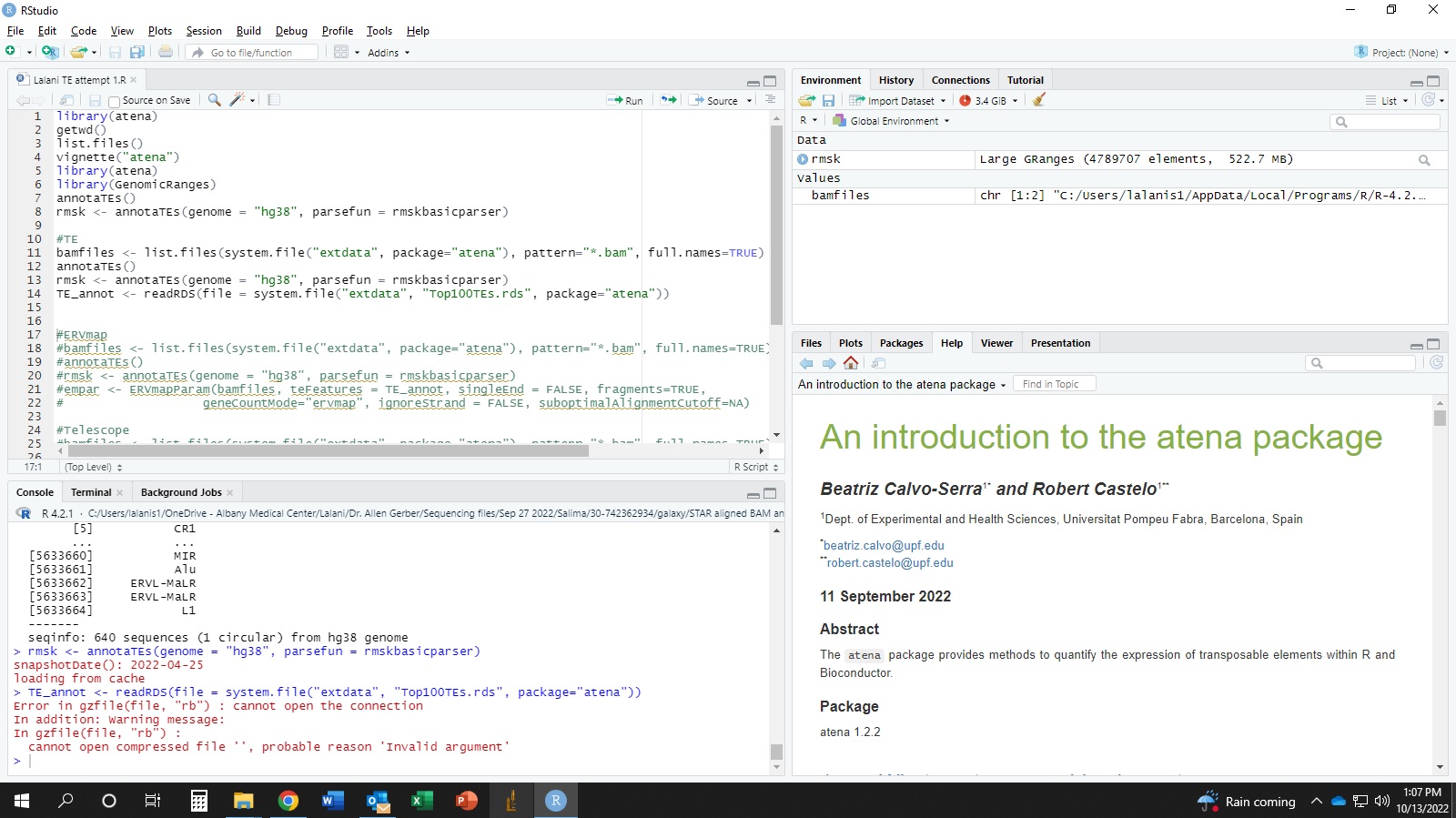Open Google Chrome from taskbar
This screenshot has height=818, width=1456.
coord(288,801)
